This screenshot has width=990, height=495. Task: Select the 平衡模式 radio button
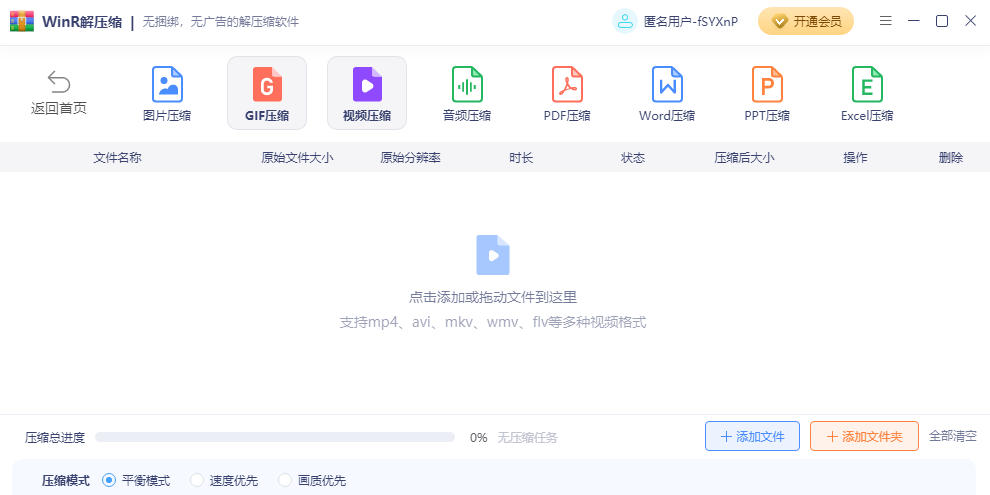[109, 481]
